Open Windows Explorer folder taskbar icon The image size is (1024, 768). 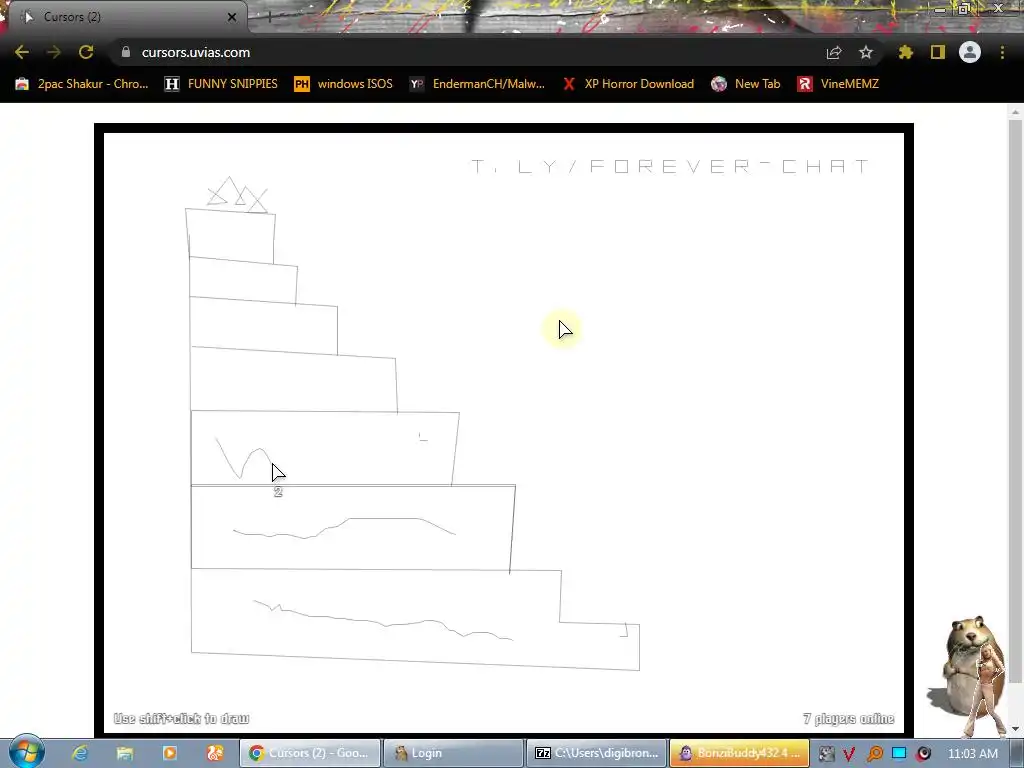(x=125, y=753)
